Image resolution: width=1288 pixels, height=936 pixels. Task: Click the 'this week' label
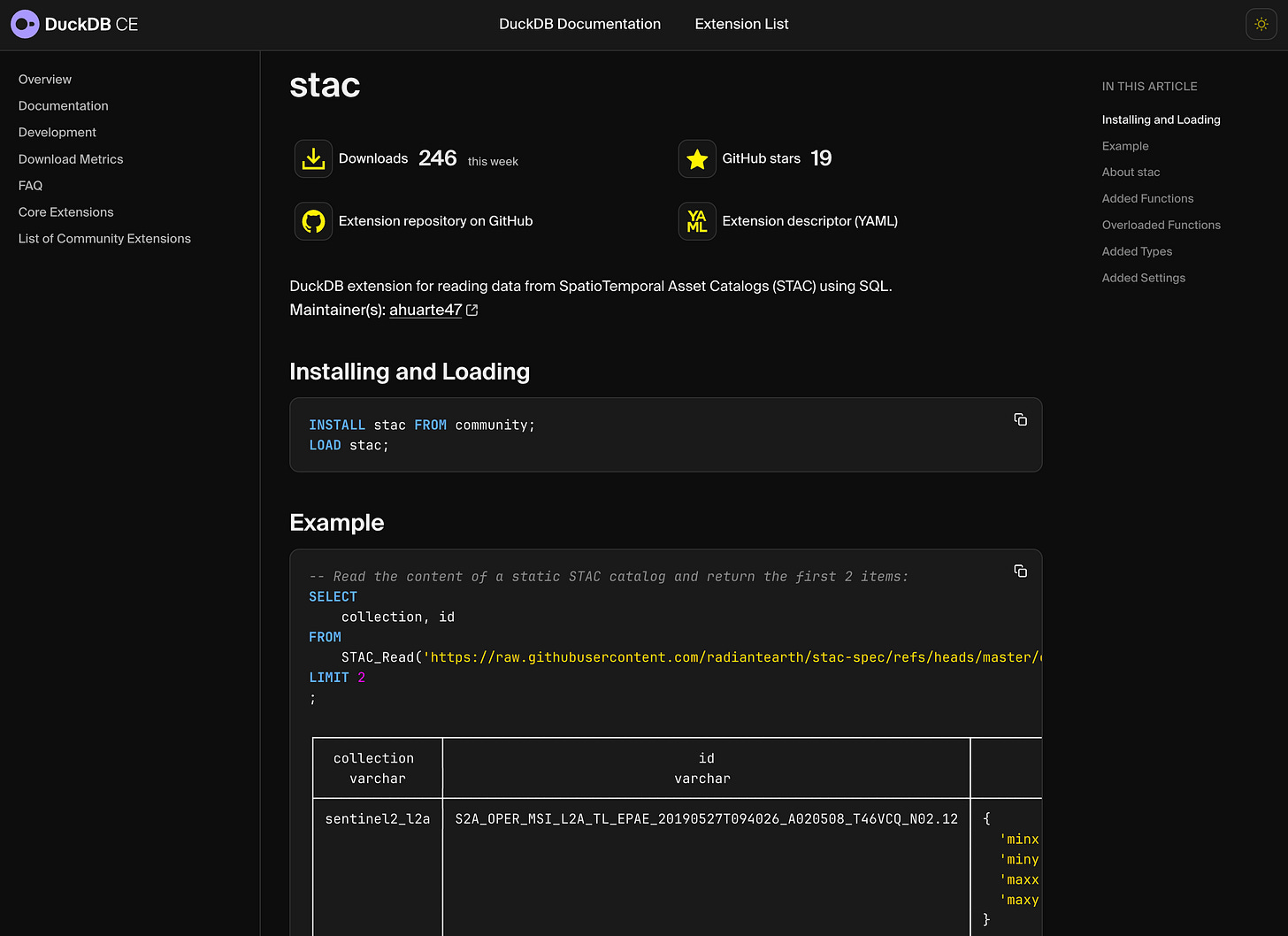click(493, 162)
